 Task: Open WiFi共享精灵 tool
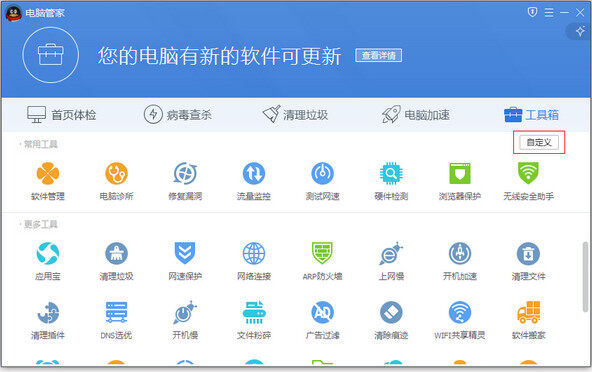coord(459,320)
